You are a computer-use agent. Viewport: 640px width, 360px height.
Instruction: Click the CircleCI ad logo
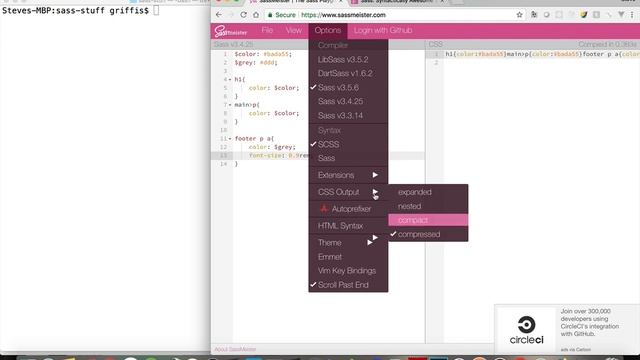click(527, 330)
